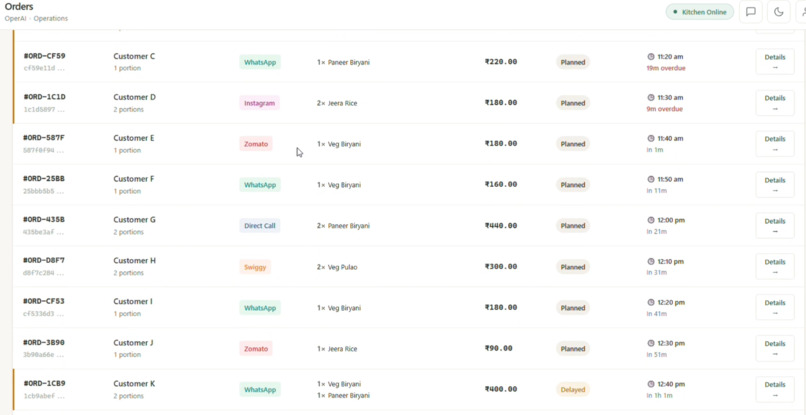Click the 1× Jeera Rice item
The height and width of the screenshot is (415, 806).
pyautogui.click(x=337, y=349)
